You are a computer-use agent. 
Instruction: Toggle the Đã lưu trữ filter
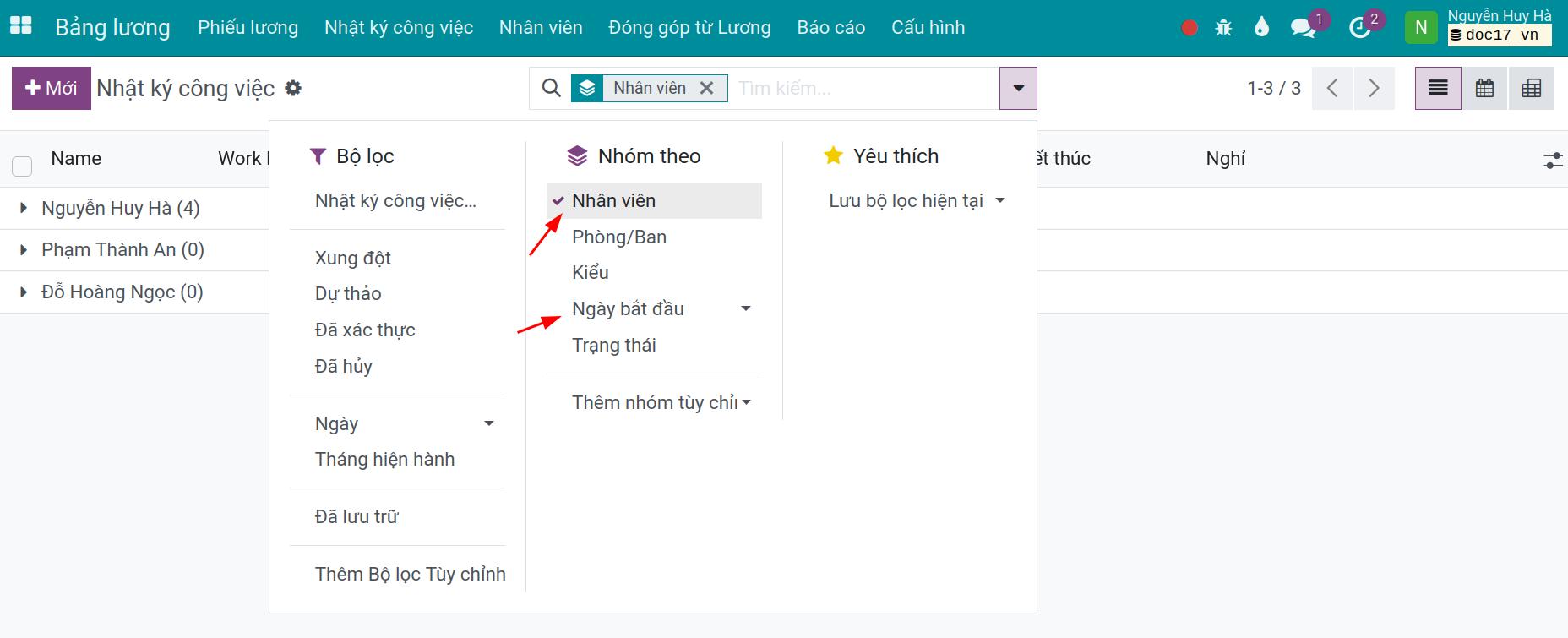tap(357, 517)
